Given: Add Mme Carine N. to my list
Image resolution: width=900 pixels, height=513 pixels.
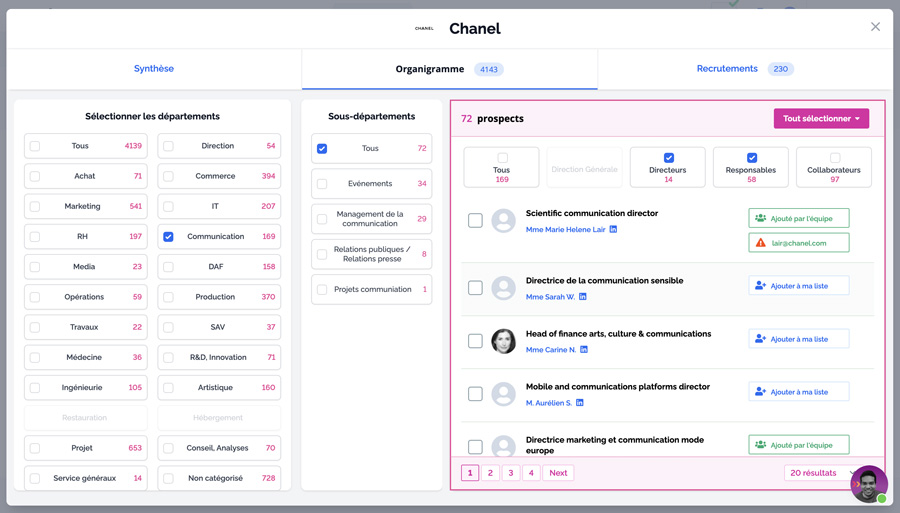Looking at the screenshot, I should point(799,339).
